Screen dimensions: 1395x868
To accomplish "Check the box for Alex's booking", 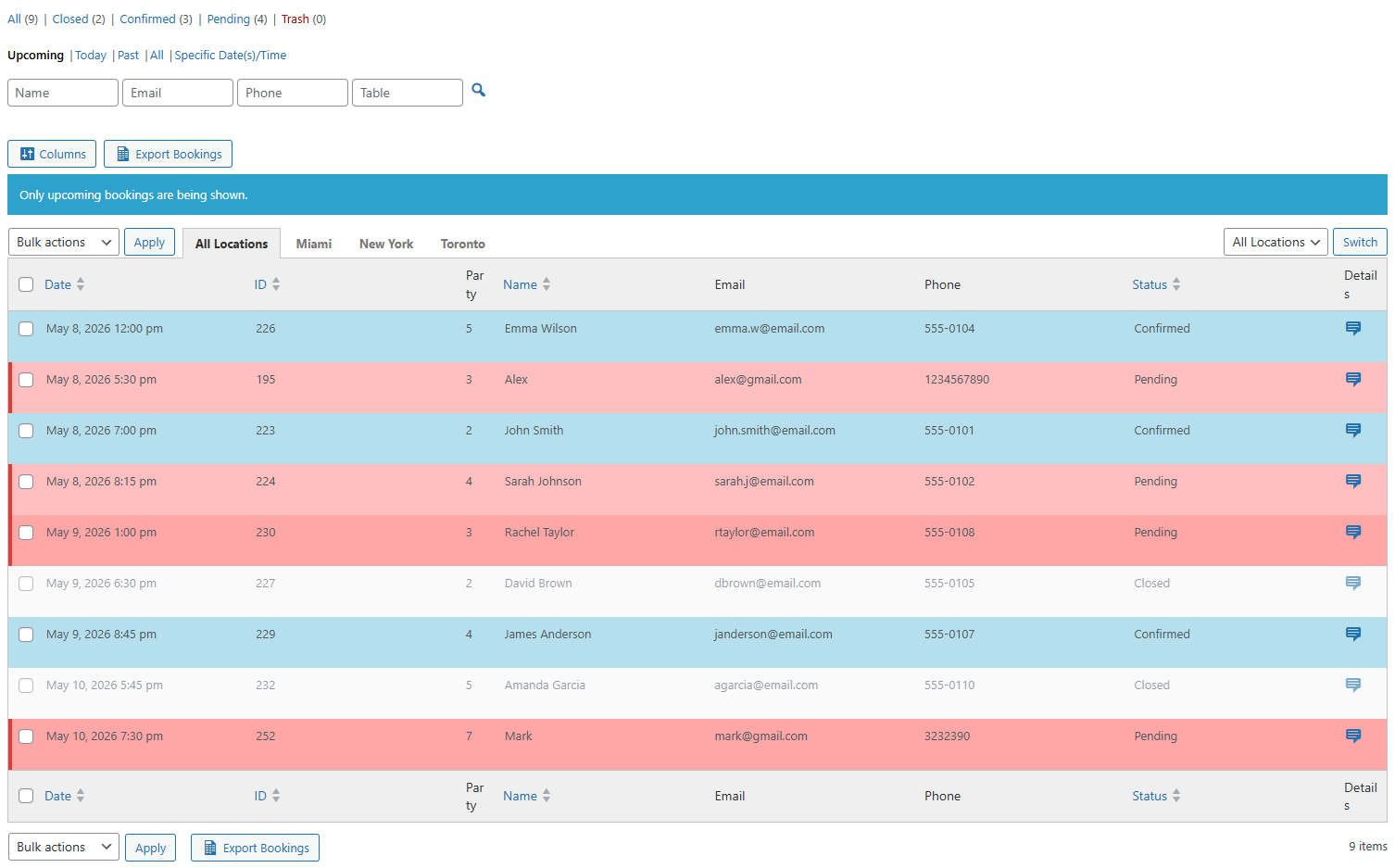I will click(x=26, y=380).
